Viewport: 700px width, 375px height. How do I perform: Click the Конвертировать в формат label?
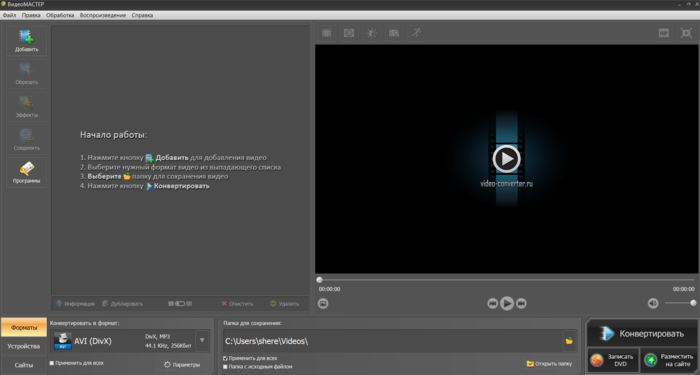click(85, 323)
